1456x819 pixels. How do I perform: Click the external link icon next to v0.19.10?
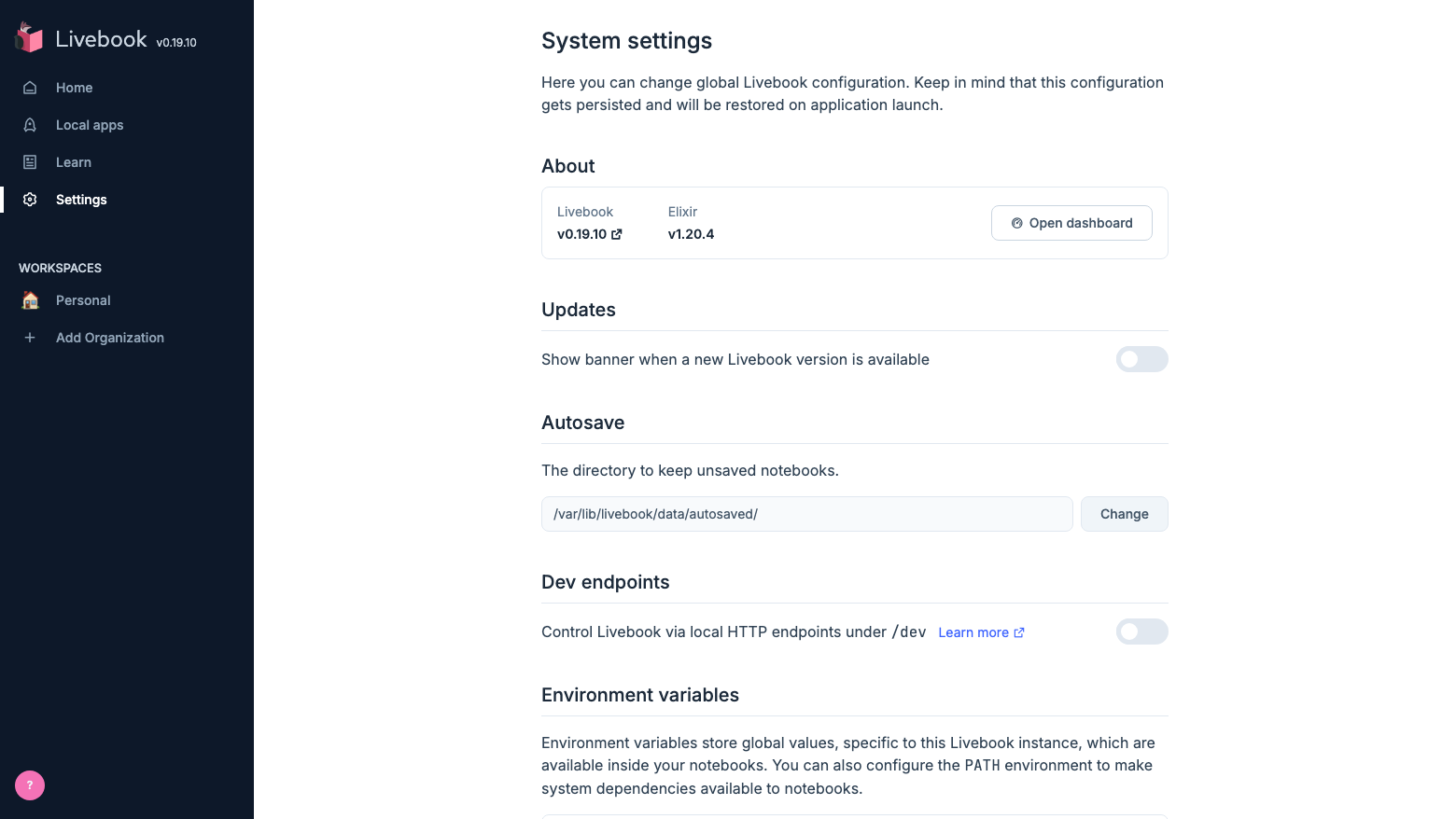[616, 234]
